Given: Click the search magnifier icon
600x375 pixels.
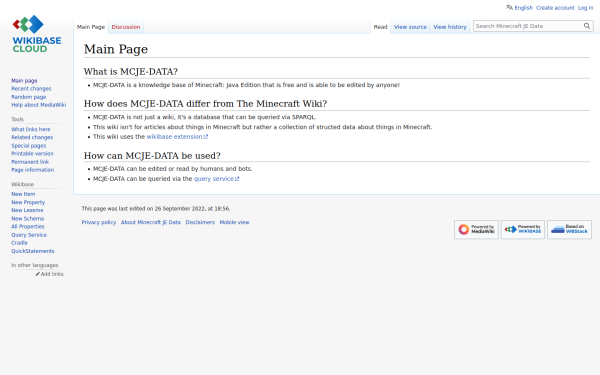Looking at the screenshot, I should coord(587,26).
